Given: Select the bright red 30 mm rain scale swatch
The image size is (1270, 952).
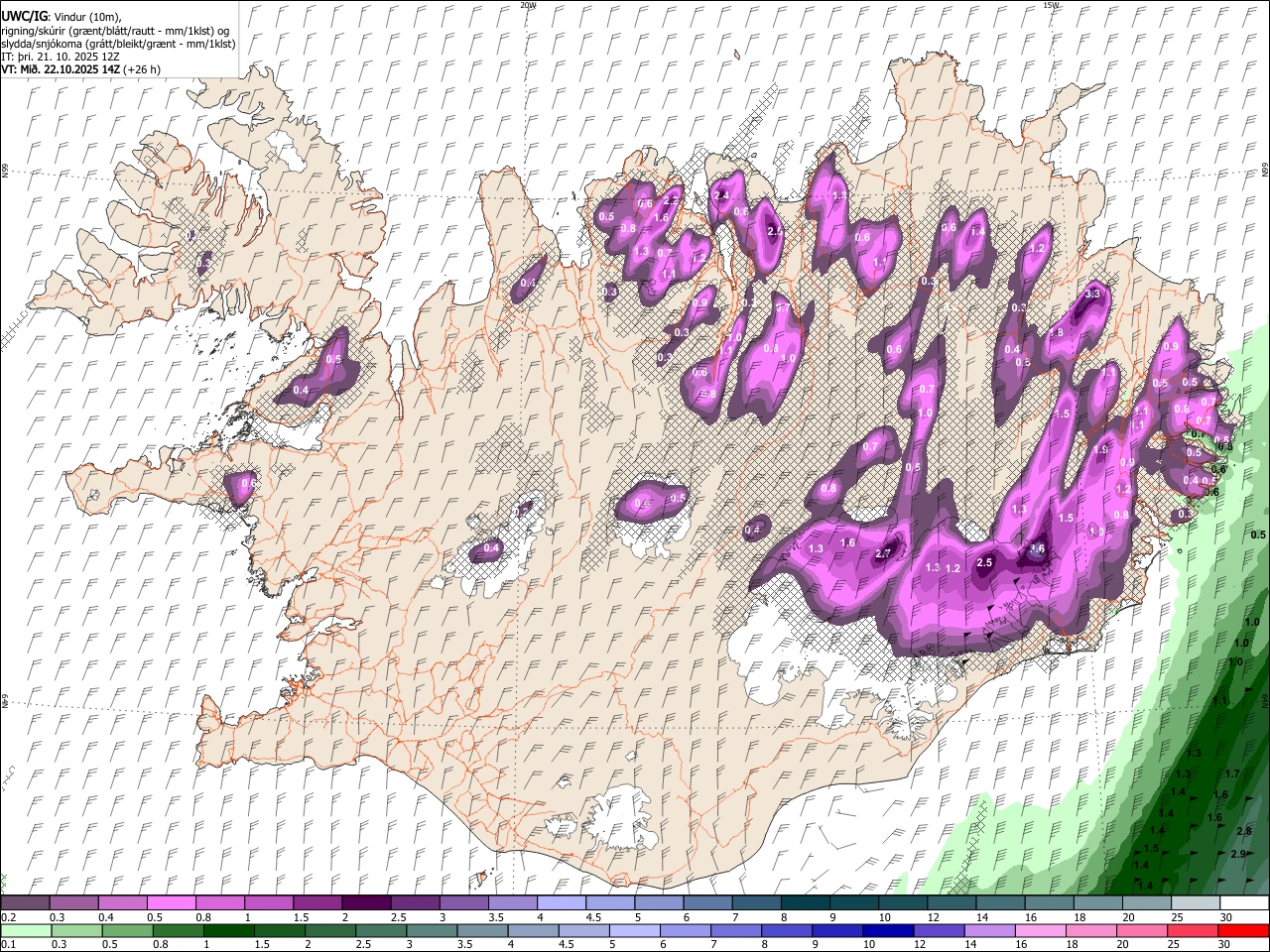Looking at the screenshot, I should [1243, 930].
